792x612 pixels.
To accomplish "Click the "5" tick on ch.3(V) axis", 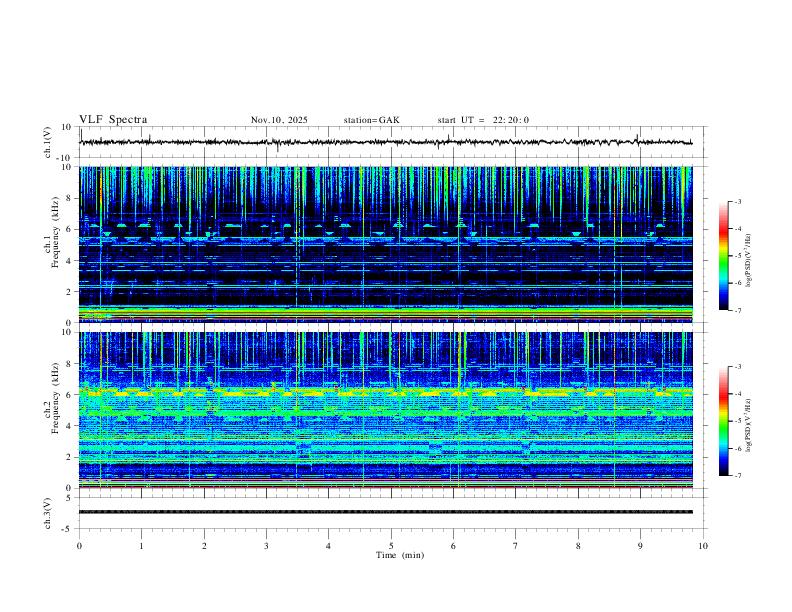I will coord(70,498).
